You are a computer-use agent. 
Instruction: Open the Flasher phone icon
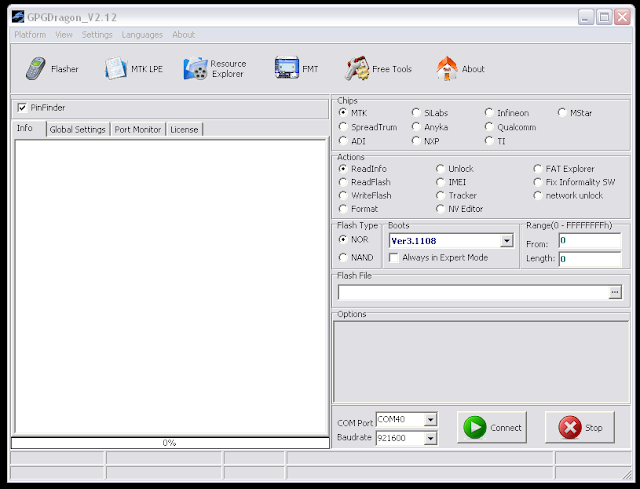(36, 69)
